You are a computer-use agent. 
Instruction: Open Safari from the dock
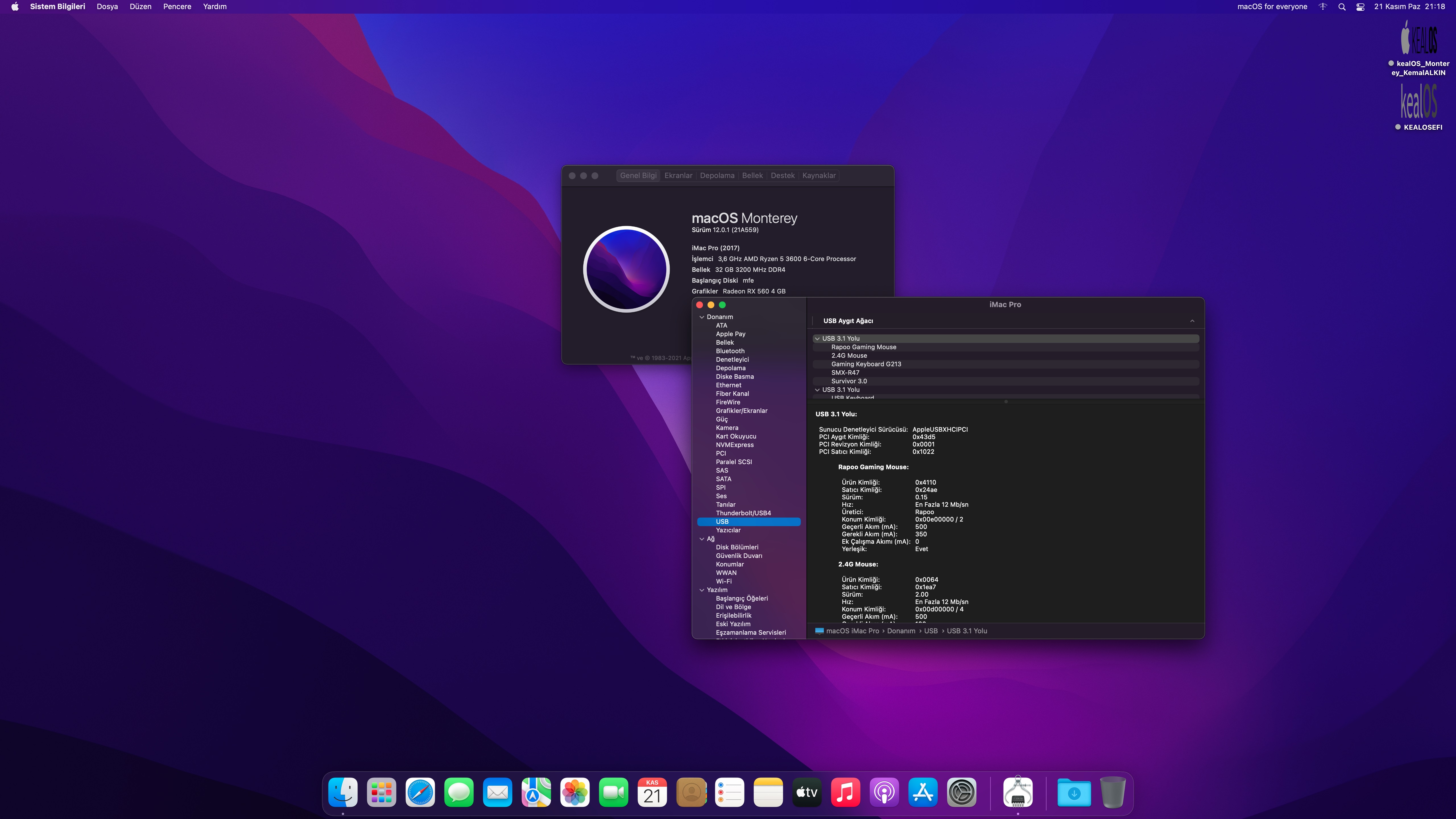420,793
